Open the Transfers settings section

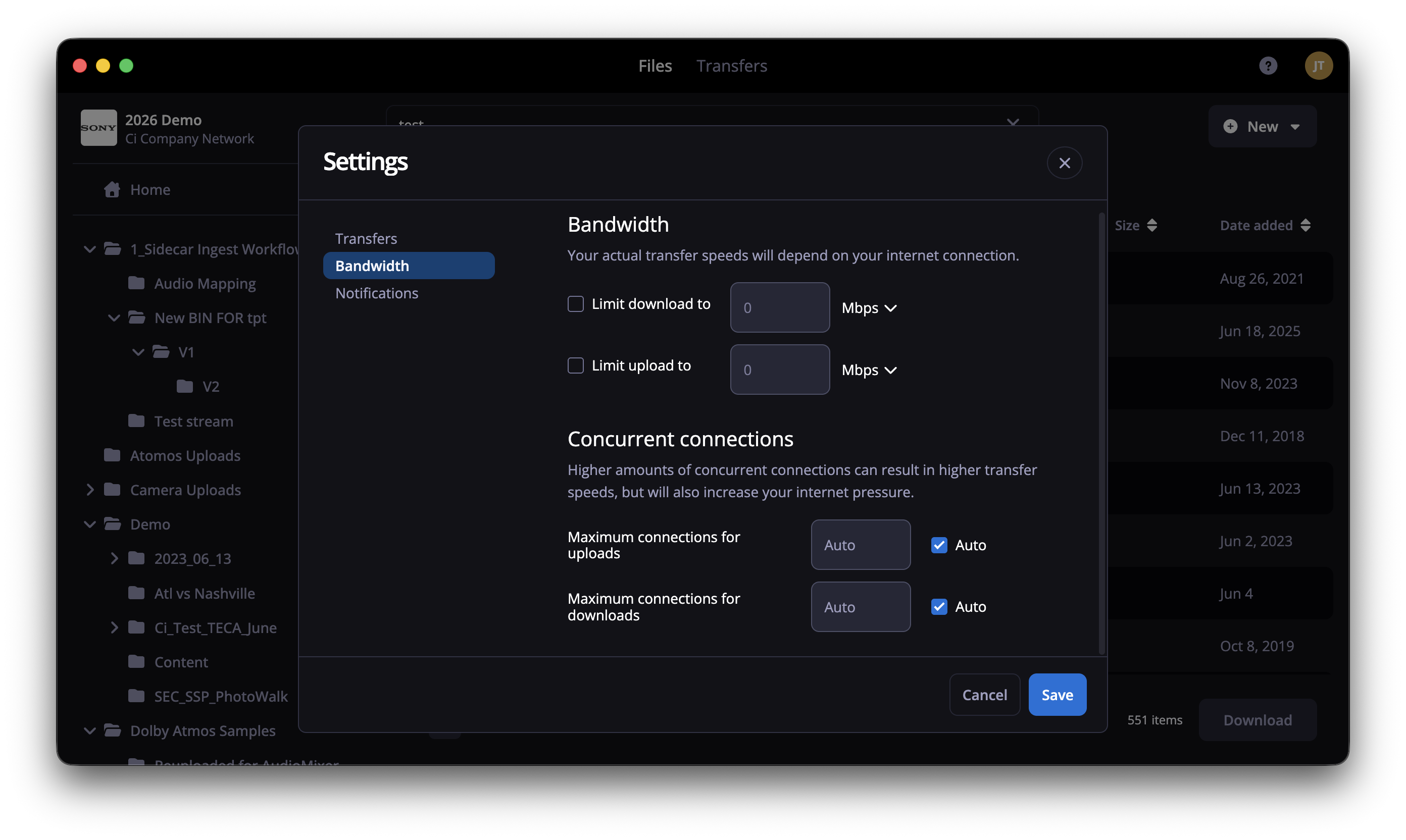coord(409,238)
